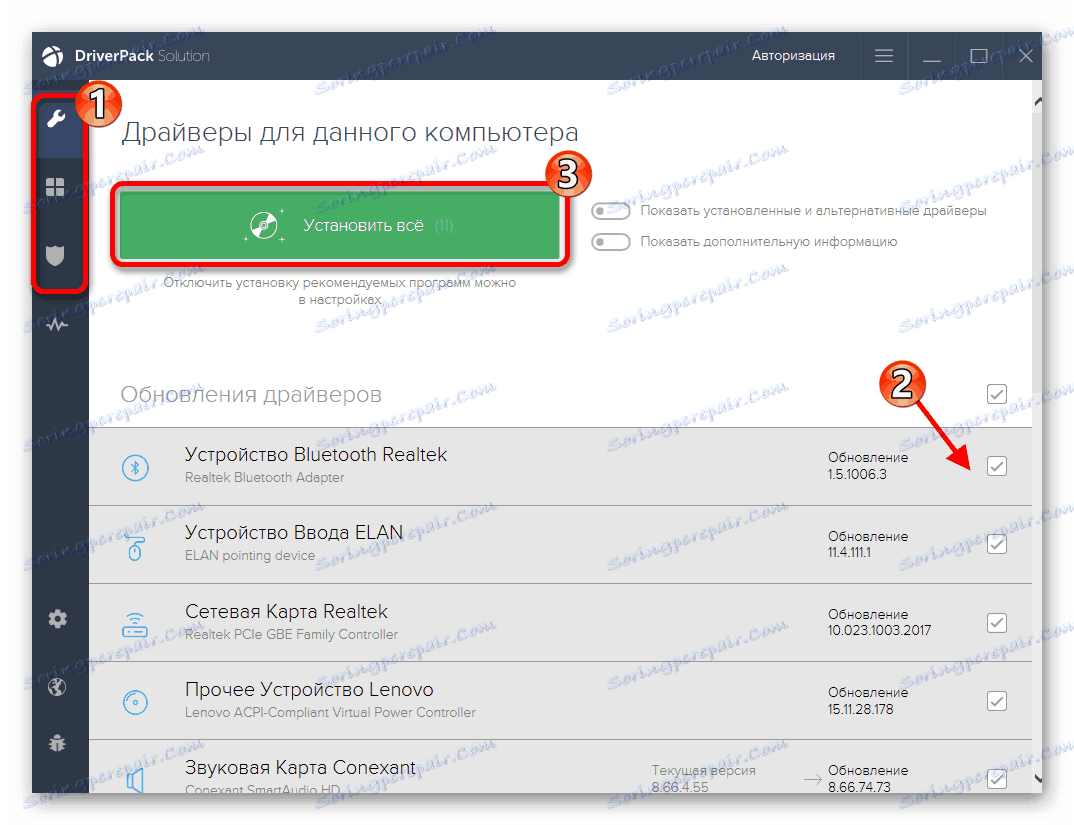Open Settings gear in the sidebar
The height and width of the screenshot is (825, 1074).
(x=58, y=619)
